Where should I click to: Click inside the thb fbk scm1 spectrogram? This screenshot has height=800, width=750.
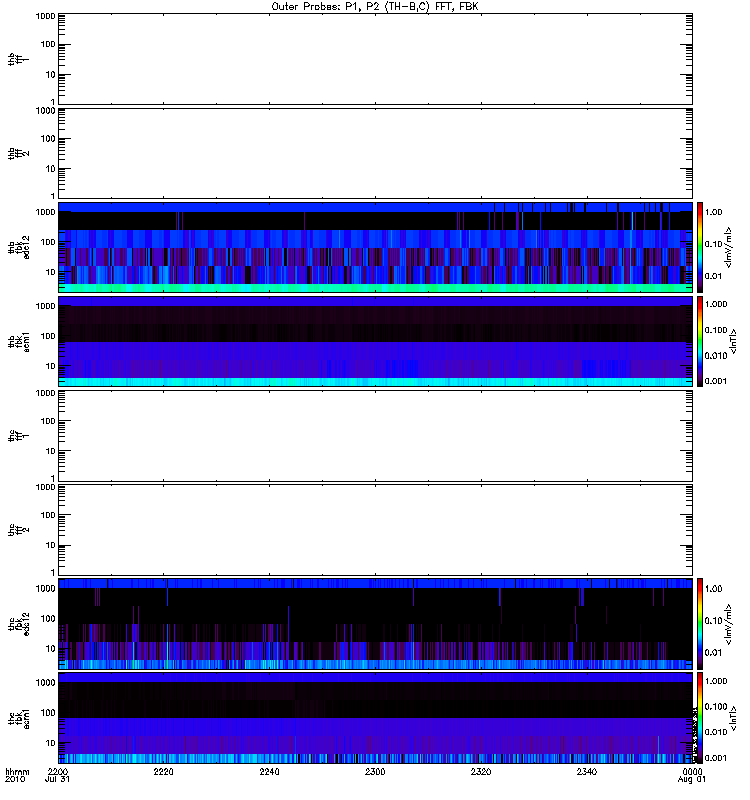click(x=376, y=341)
